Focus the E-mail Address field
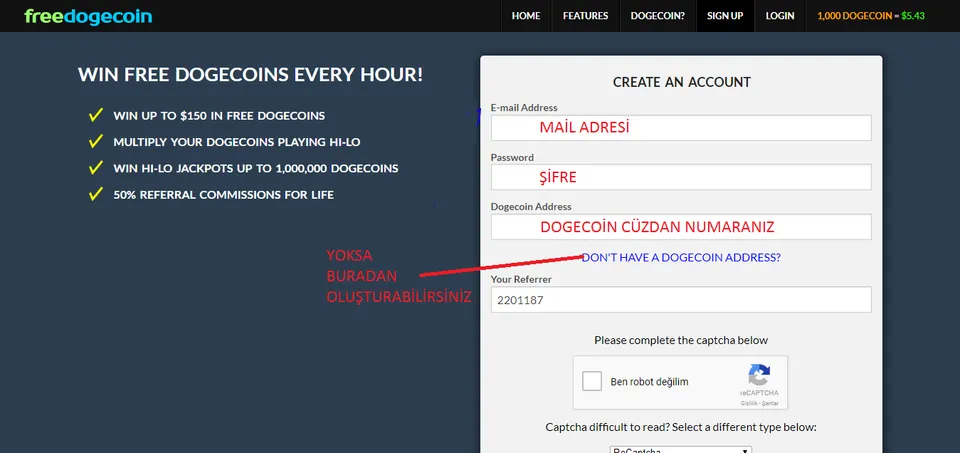Image resolution: width=960 pixels, height=453 pixels. click(x=681, y=128)
